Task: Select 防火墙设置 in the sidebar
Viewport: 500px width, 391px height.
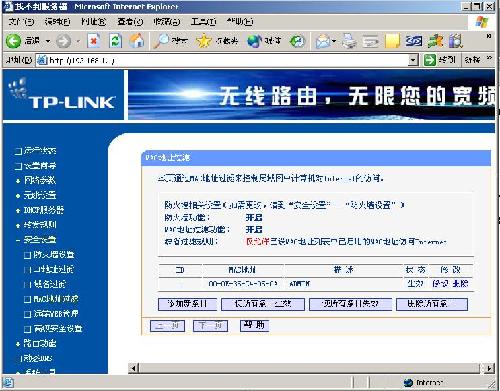Action: point(54,255)
